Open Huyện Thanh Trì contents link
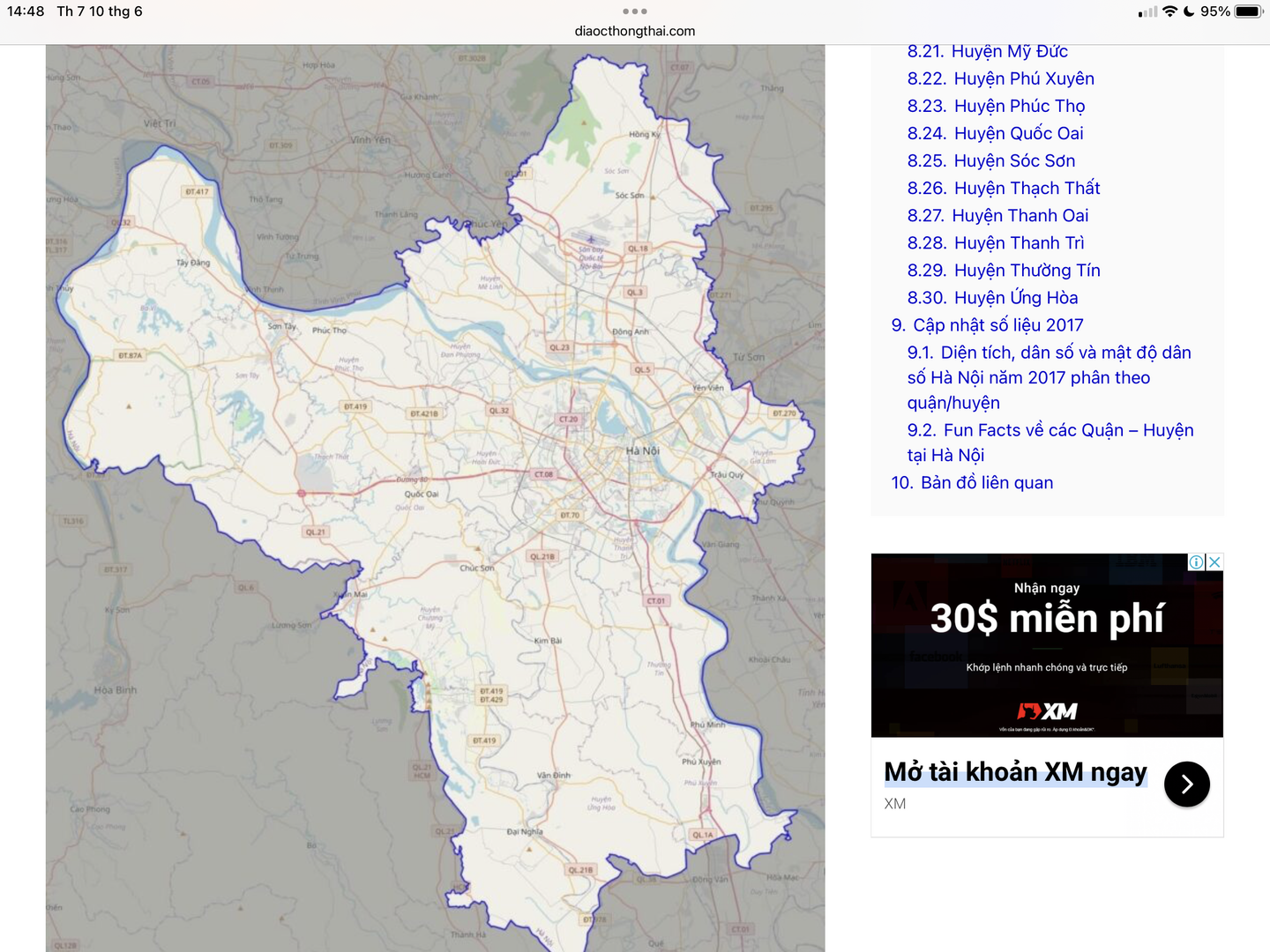The image size is (1270, 952). [x=996, y=242]
